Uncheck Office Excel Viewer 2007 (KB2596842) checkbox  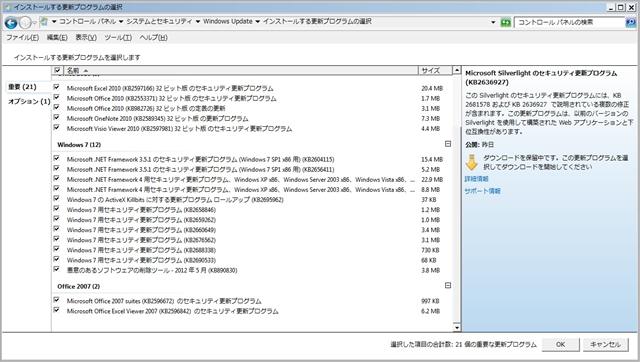[56, 310]
